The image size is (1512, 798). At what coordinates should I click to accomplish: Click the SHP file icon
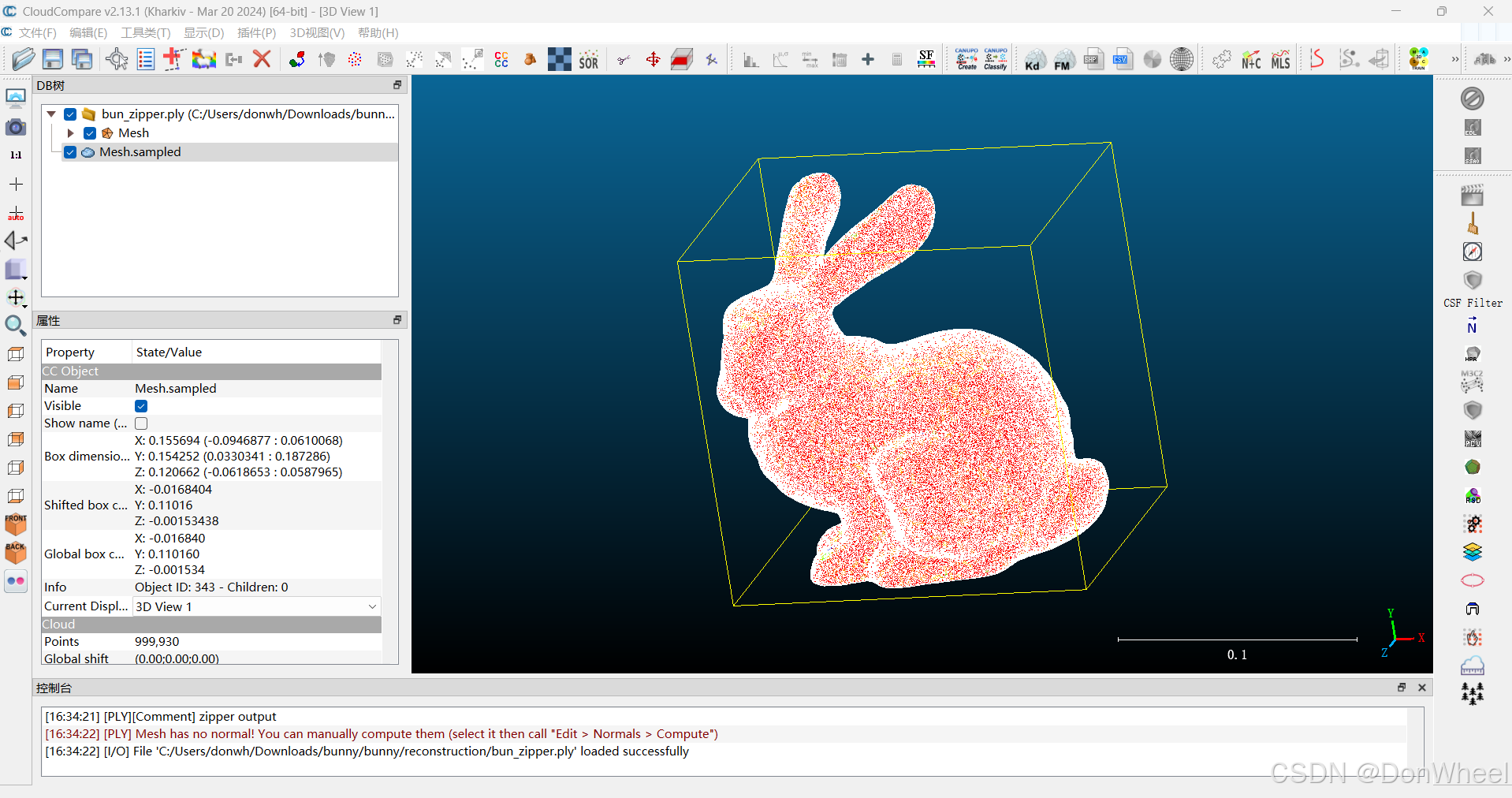[x=1093, y=60]
